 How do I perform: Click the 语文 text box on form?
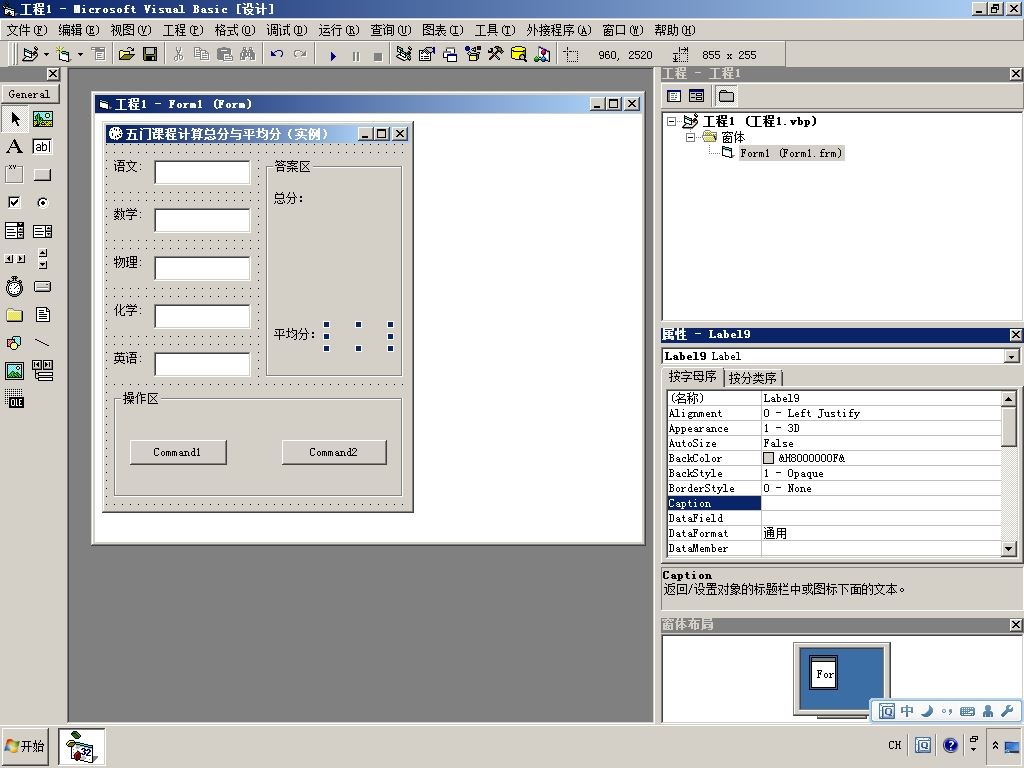click(202, 172)
